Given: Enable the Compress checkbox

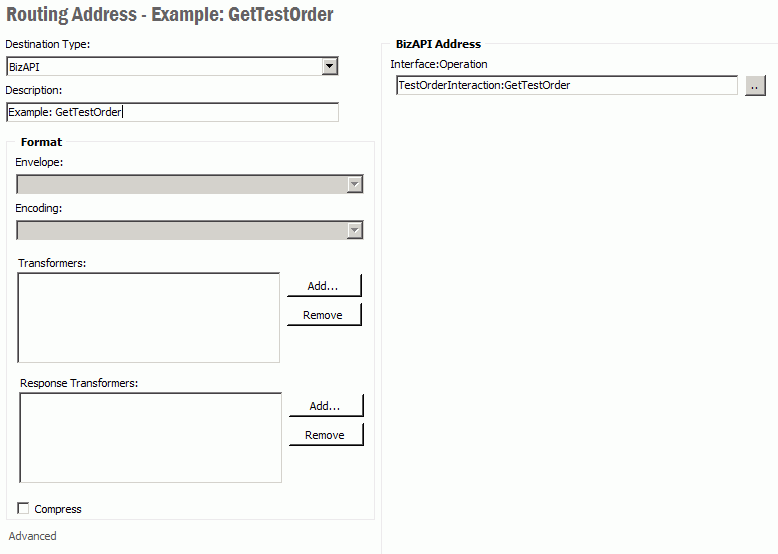Looking at the screenshot, I should [24, 509].
